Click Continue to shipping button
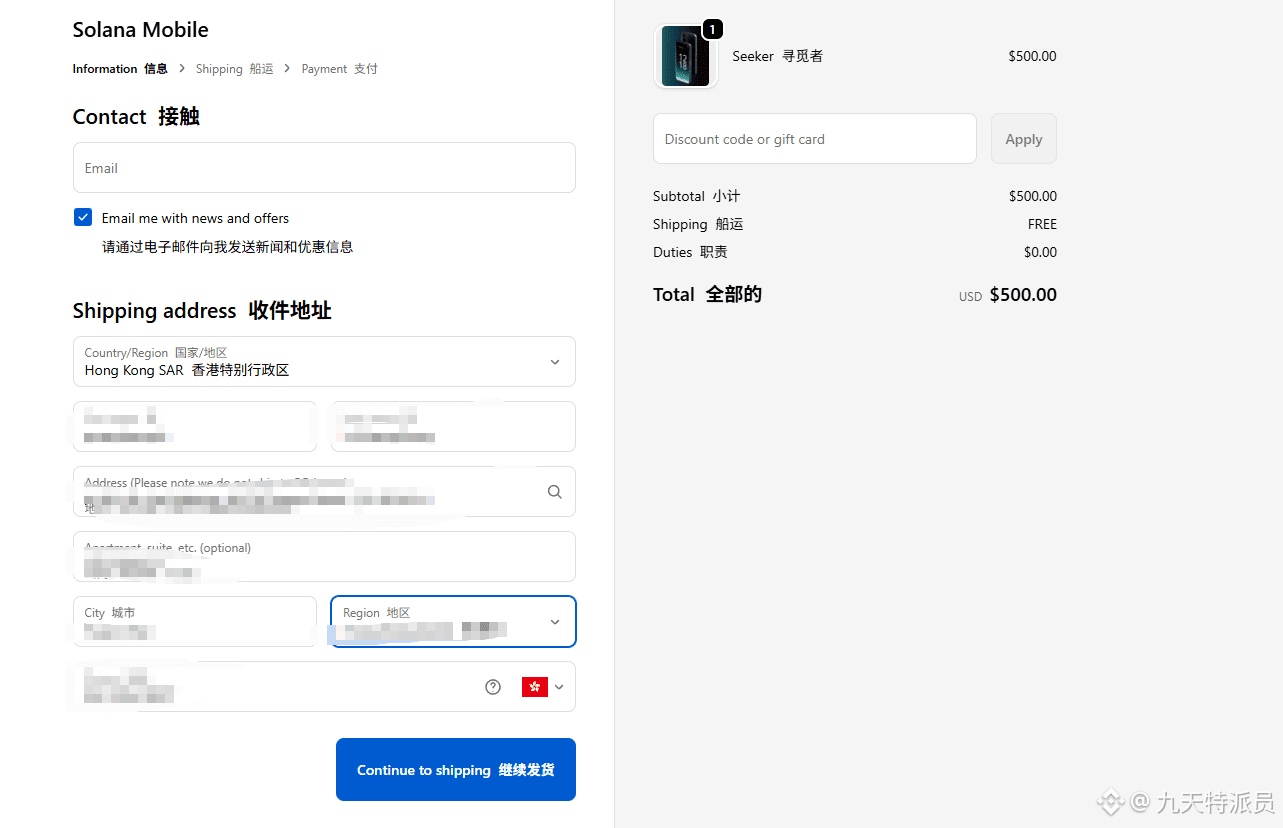1283x828 pixels. (456, 770)
